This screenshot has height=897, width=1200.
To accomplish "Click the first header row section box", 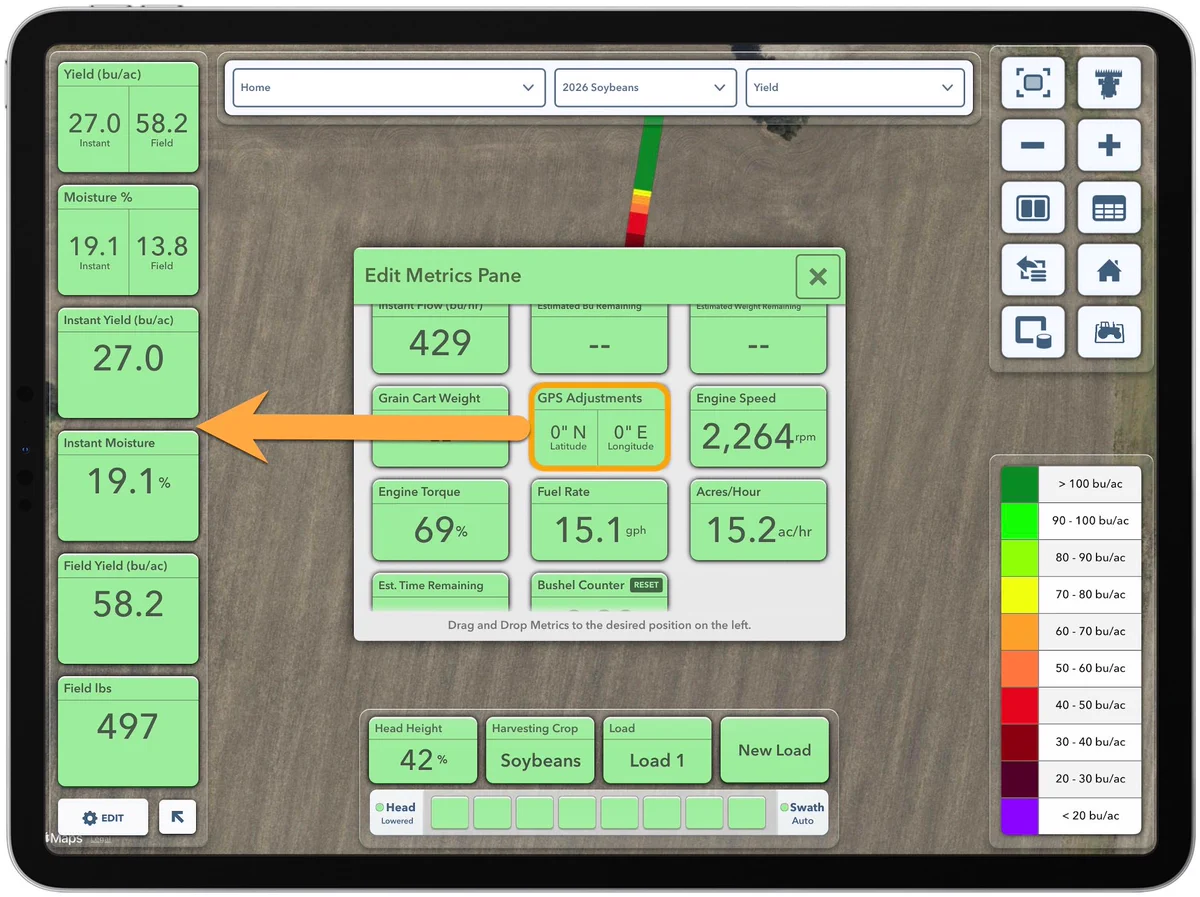I will tap(450, 813).
